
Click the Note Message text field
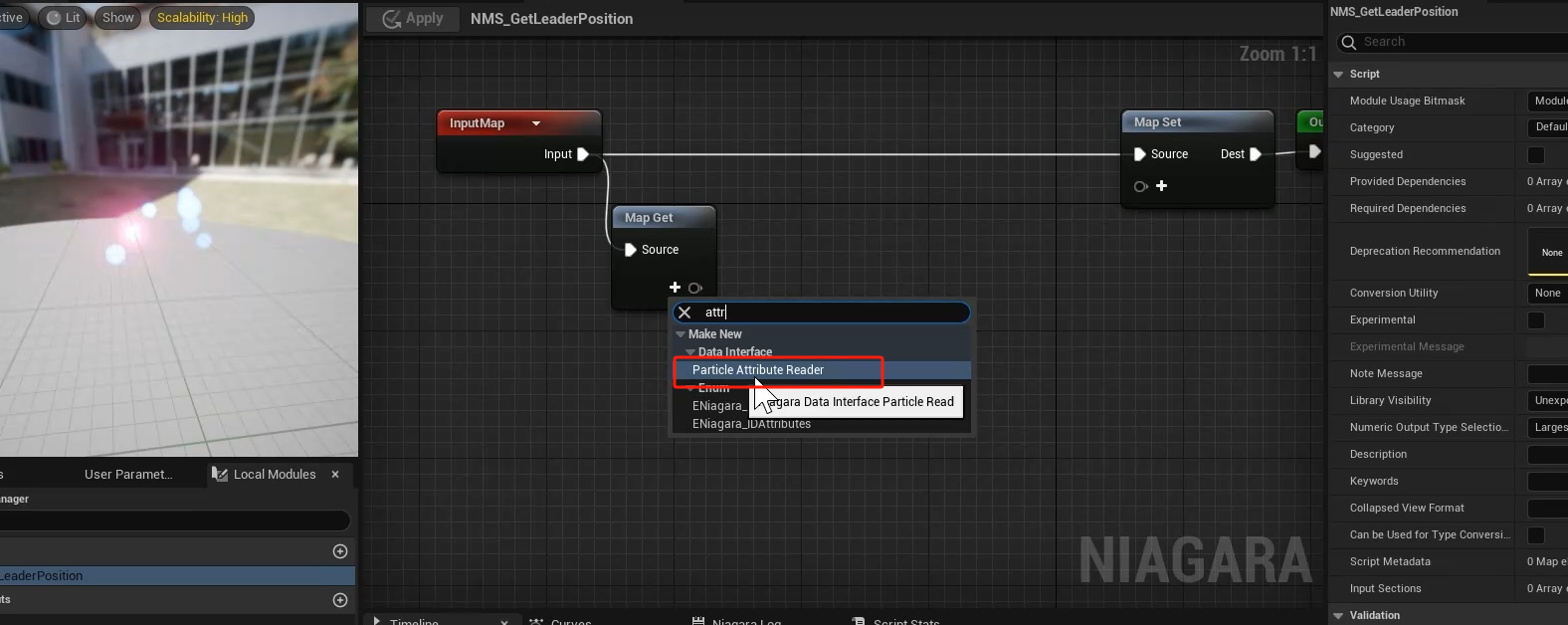[x=1548, y=374]
